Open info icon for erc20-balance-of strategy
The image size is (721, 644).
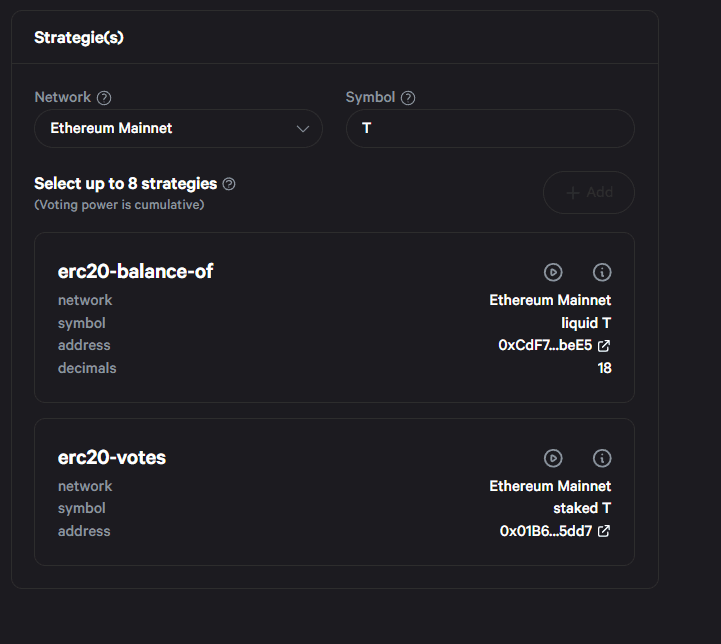coord(602,272)
